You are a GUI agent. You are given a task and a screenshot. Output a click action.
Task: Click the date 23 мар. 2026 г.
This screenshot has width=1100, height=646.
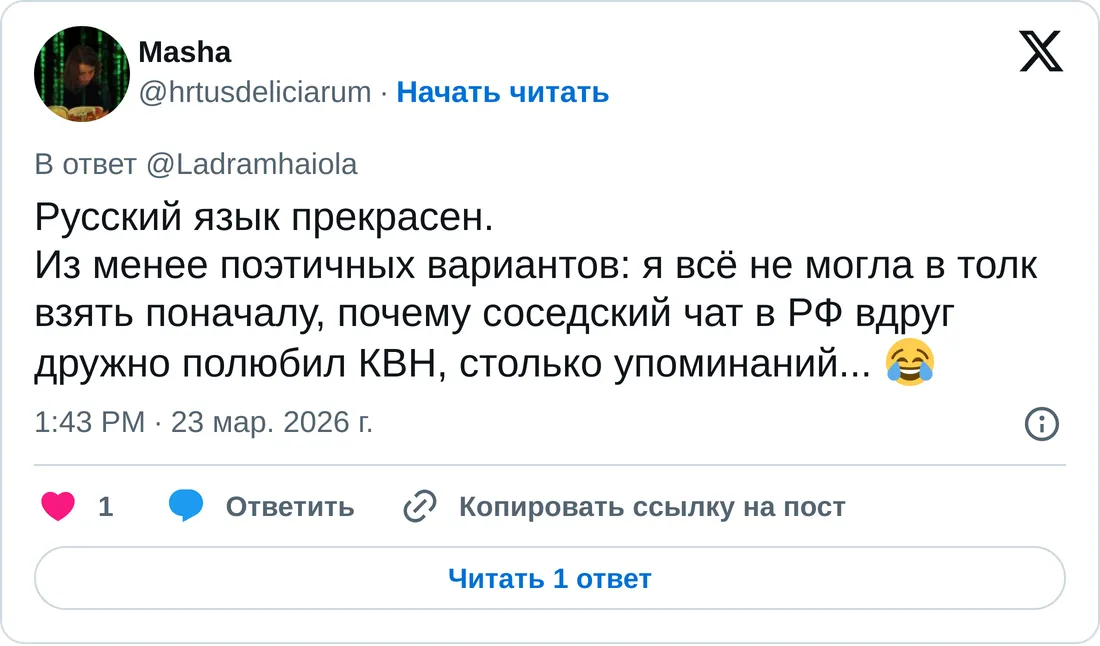tap(272, 423)
